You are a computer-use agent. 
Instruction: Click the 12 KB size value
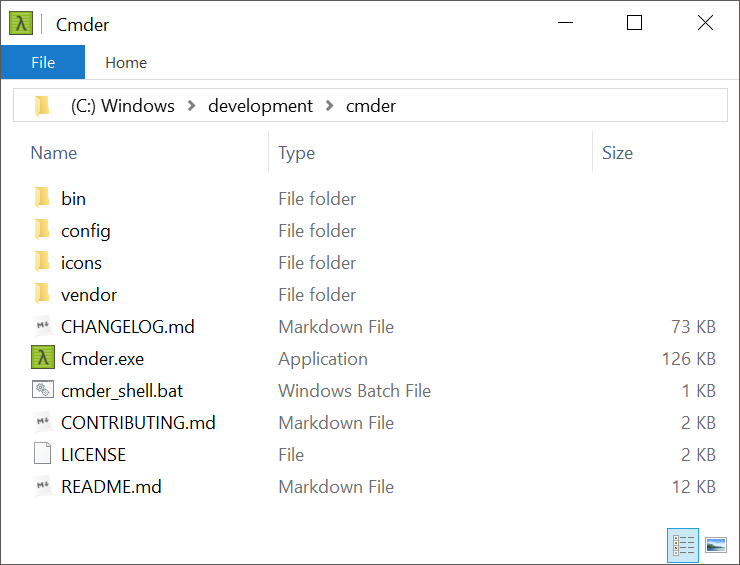(x=694, y=487)
